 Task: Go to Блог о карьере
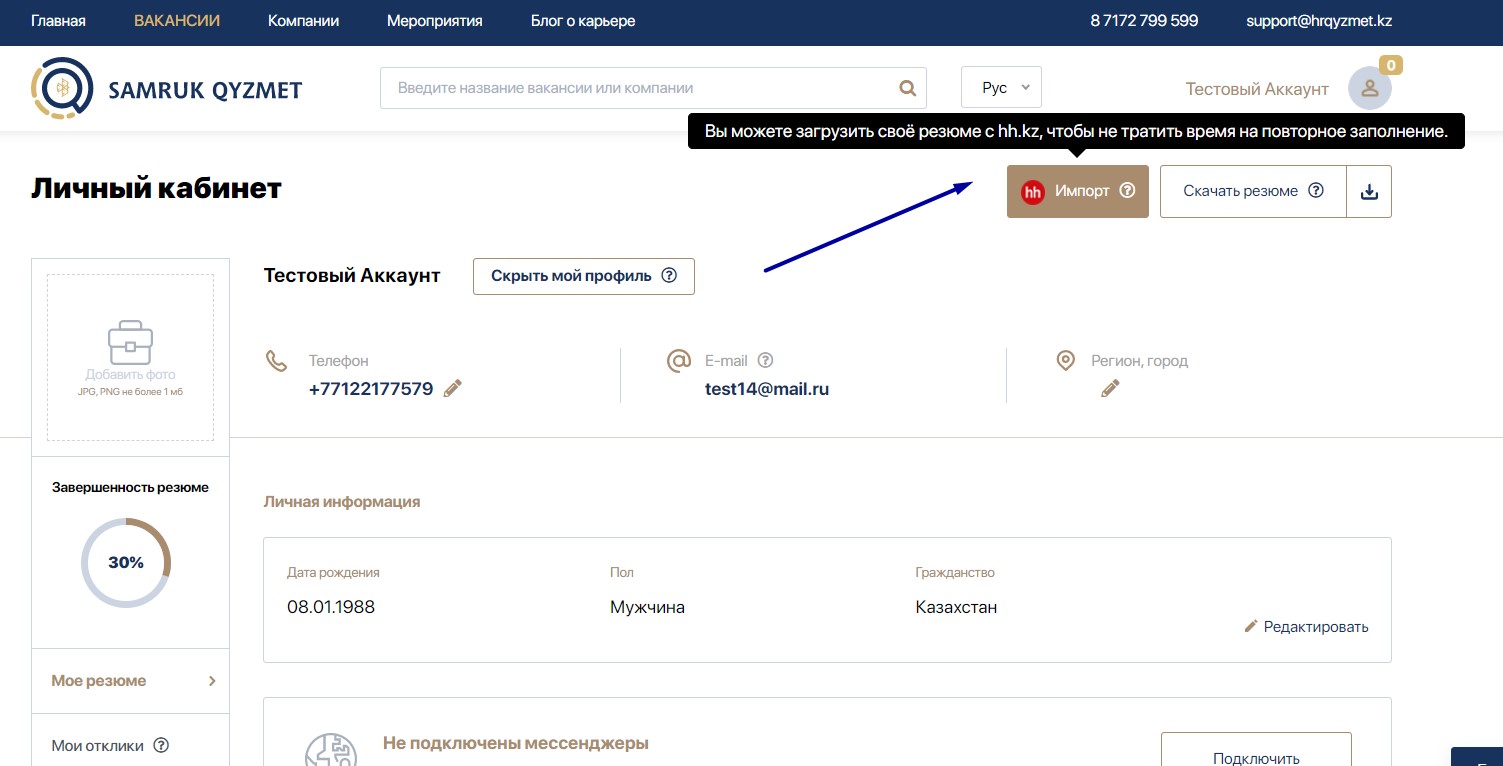tap(582, 21)
